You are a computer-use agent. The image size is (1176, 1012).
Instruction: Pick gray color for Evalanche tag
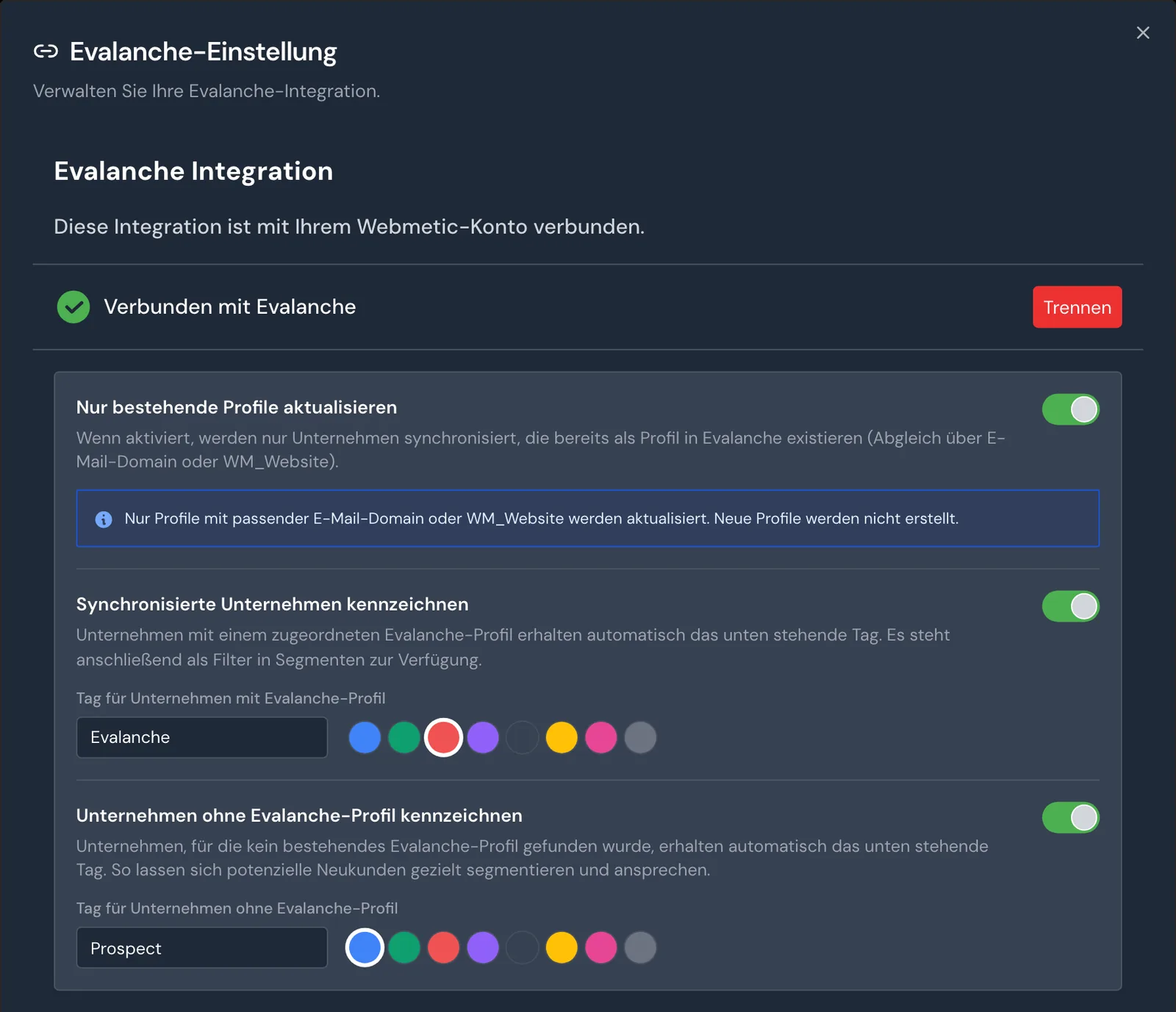[640, 737]
